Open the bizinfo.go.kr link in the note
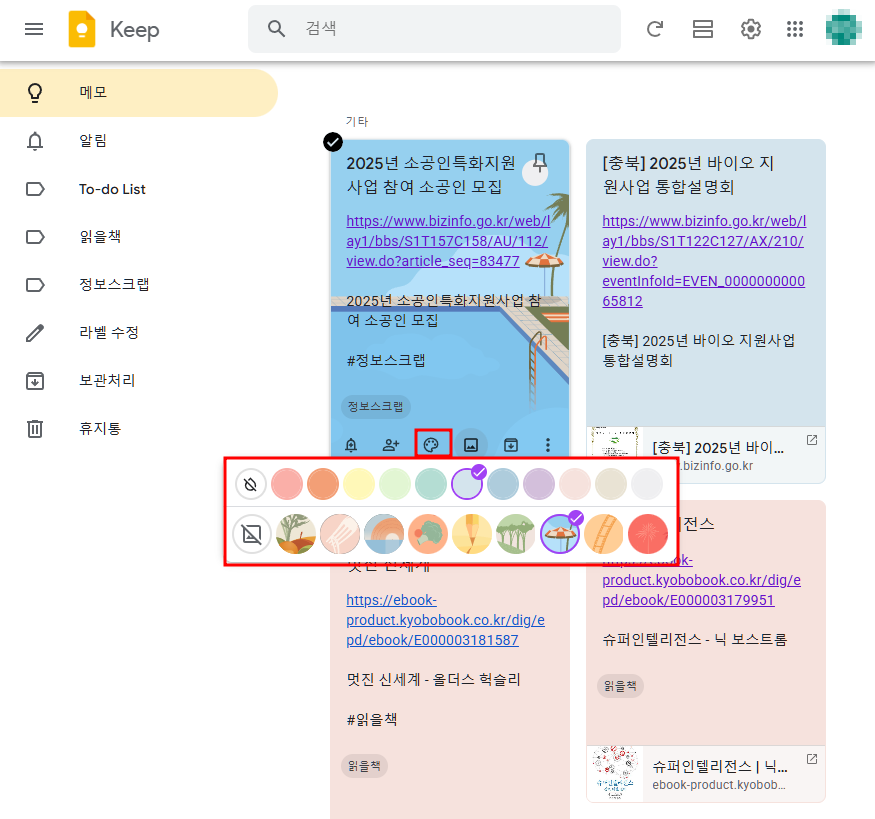This screenshot has width=875, height=819. (449, 241)
